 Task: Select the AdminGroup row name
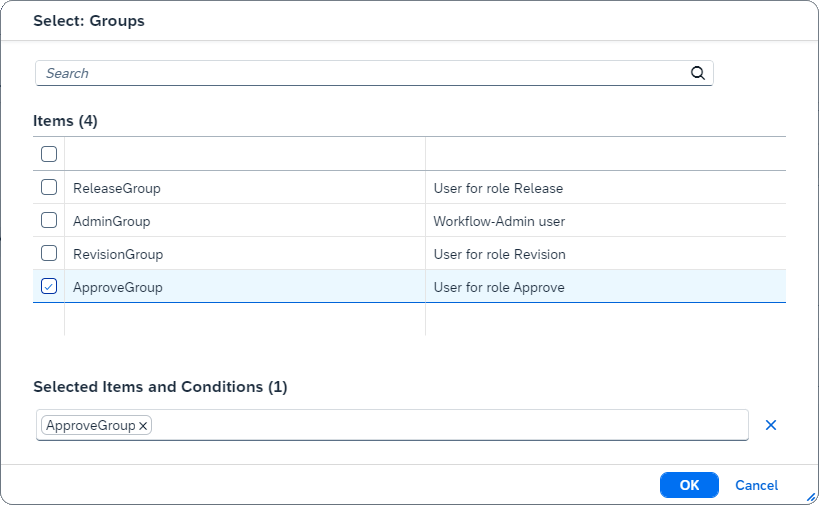point(112,221)
